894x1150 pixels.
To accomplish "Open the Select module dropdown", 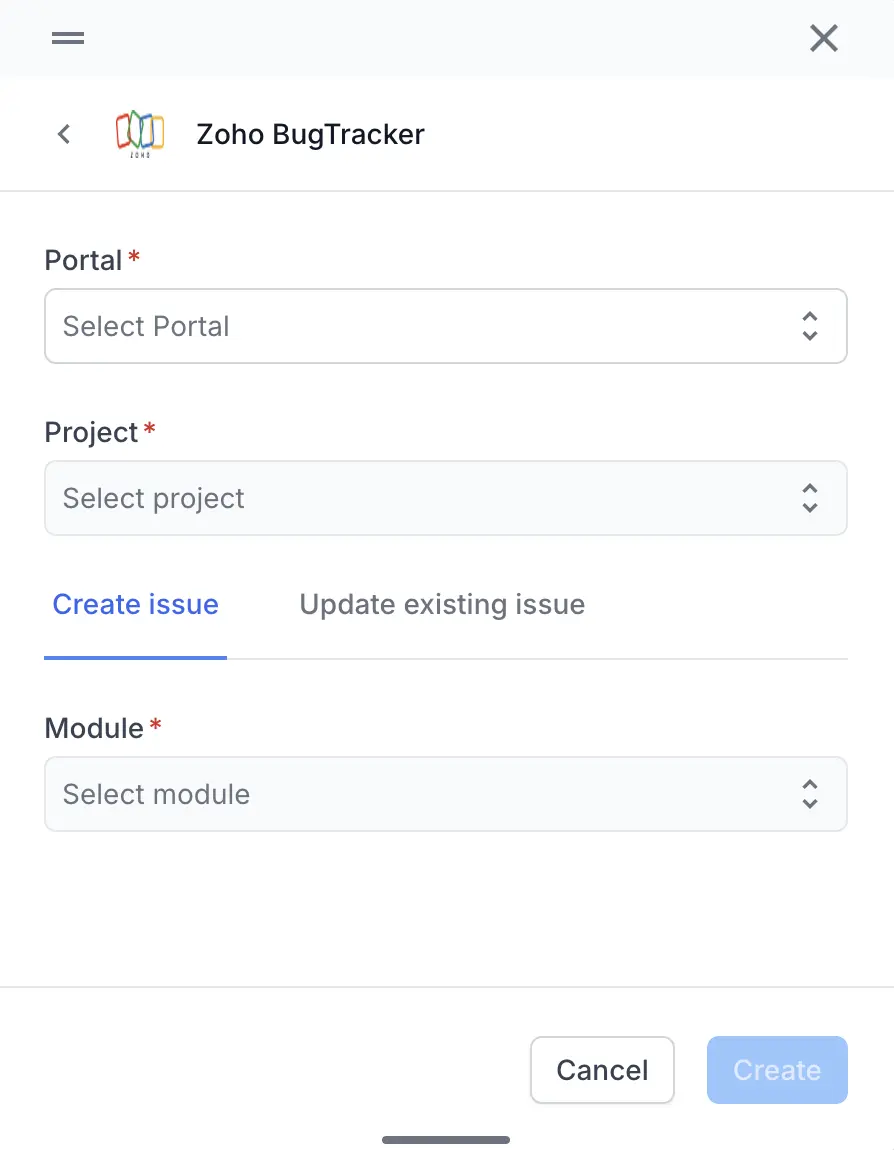I will (x=446, y=794).
